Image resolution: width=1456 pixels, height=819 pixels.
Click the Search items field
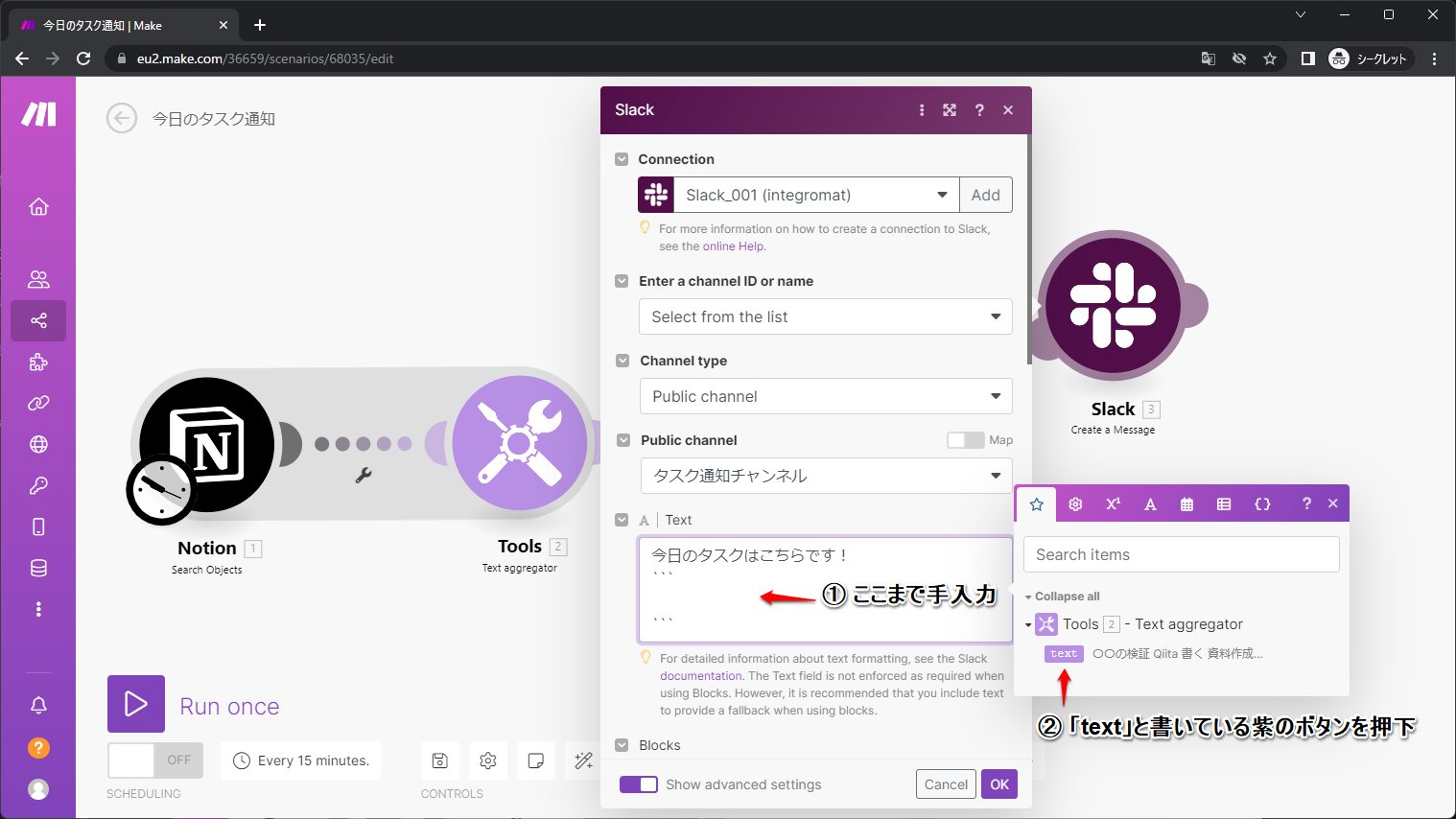pyautogui.click(x=1182, y=554)
